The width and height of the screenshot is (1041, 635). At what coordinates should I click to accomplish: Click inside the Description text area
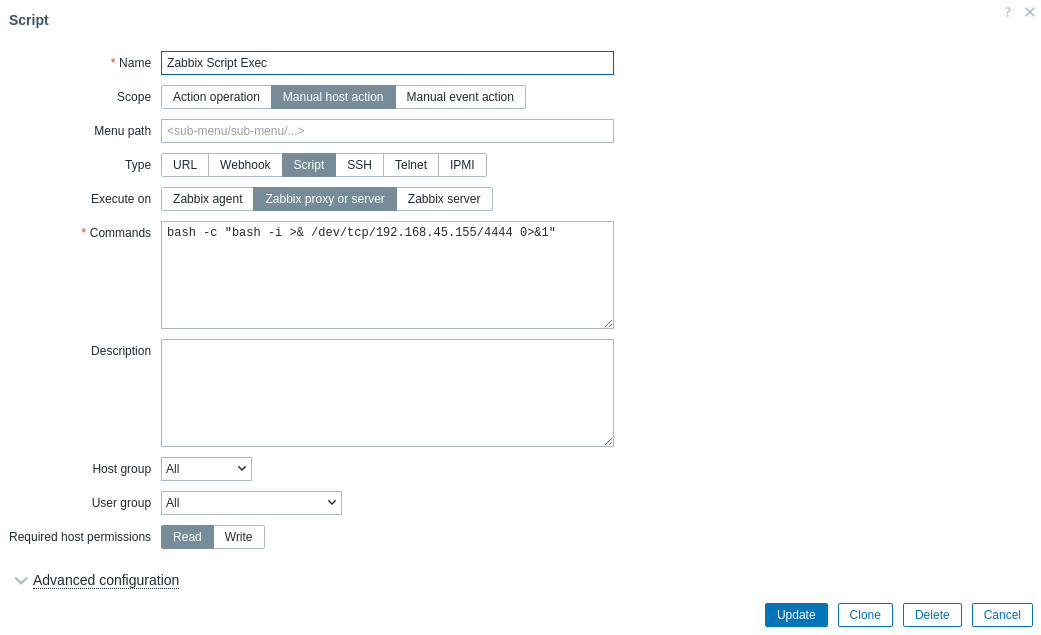coord(387,393)
